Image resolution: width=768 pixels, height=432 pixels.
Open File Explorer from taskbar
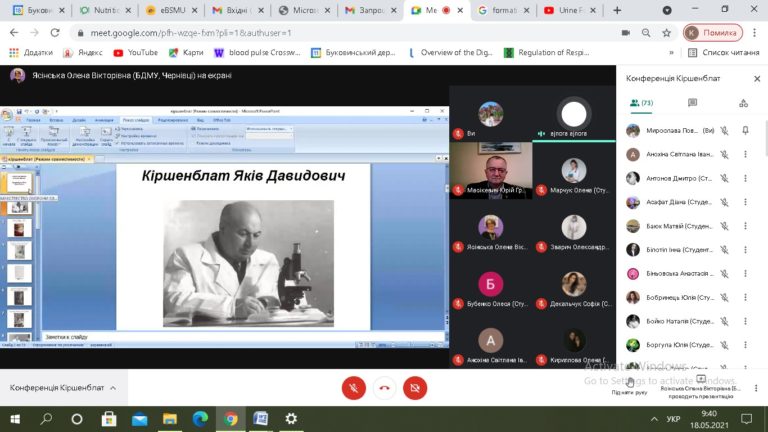(170, 419)
